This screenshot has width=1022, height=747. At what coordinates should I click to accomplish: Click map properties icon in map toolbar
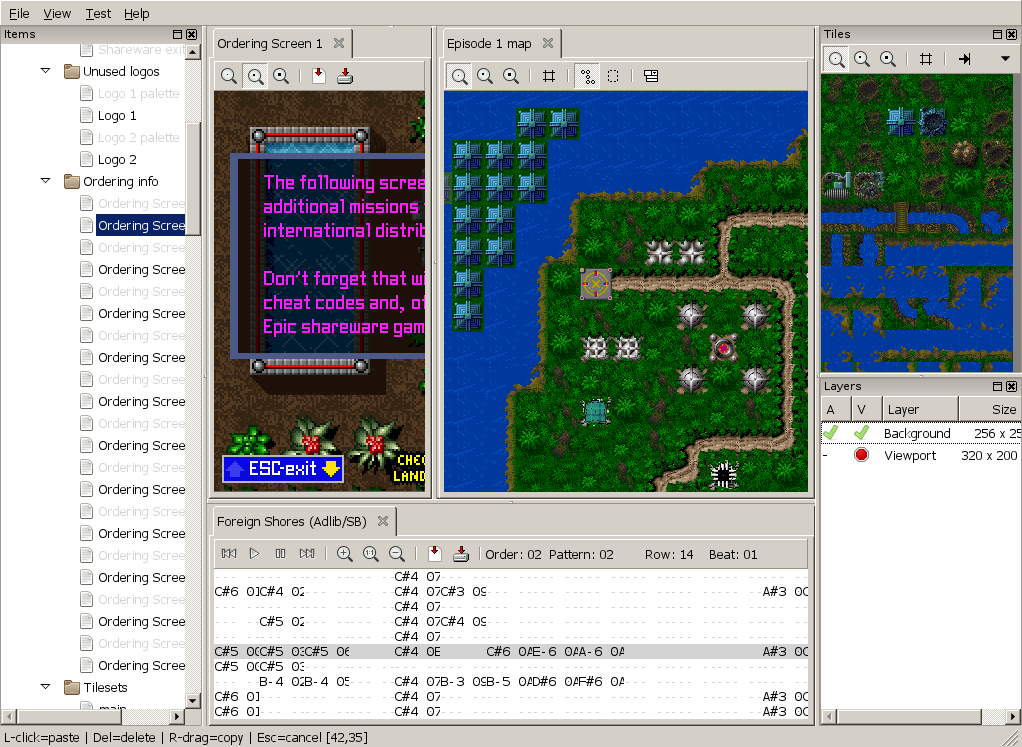coord(650,76)
